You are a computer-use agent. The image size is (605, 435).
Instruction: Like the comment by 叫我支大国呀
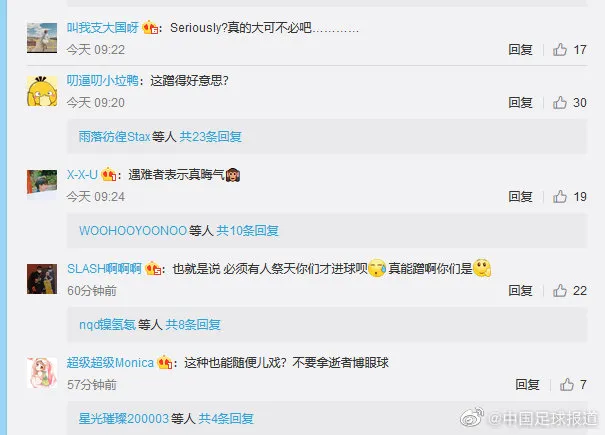pyautogui.click(x=560, y=50)
